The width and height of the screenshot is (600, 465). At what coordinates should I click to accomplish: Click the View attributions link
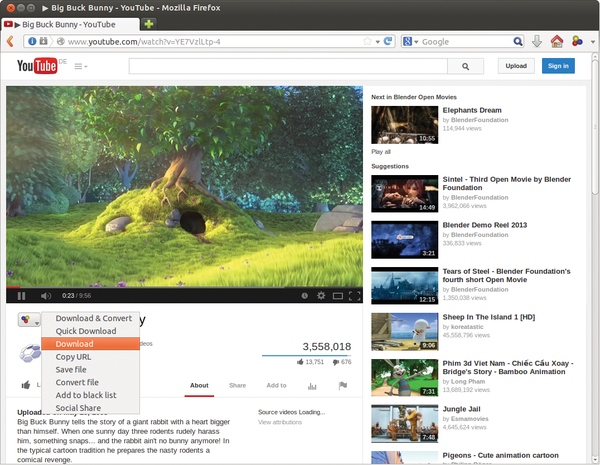pyautogui.click(x=280, y=422)
